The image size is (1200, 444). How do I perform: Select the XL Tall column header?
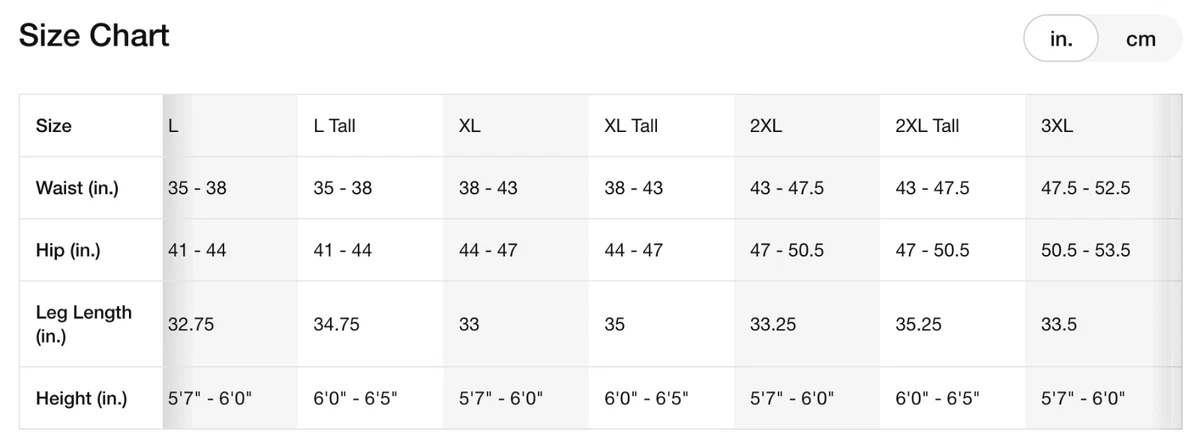coord(631,126)
